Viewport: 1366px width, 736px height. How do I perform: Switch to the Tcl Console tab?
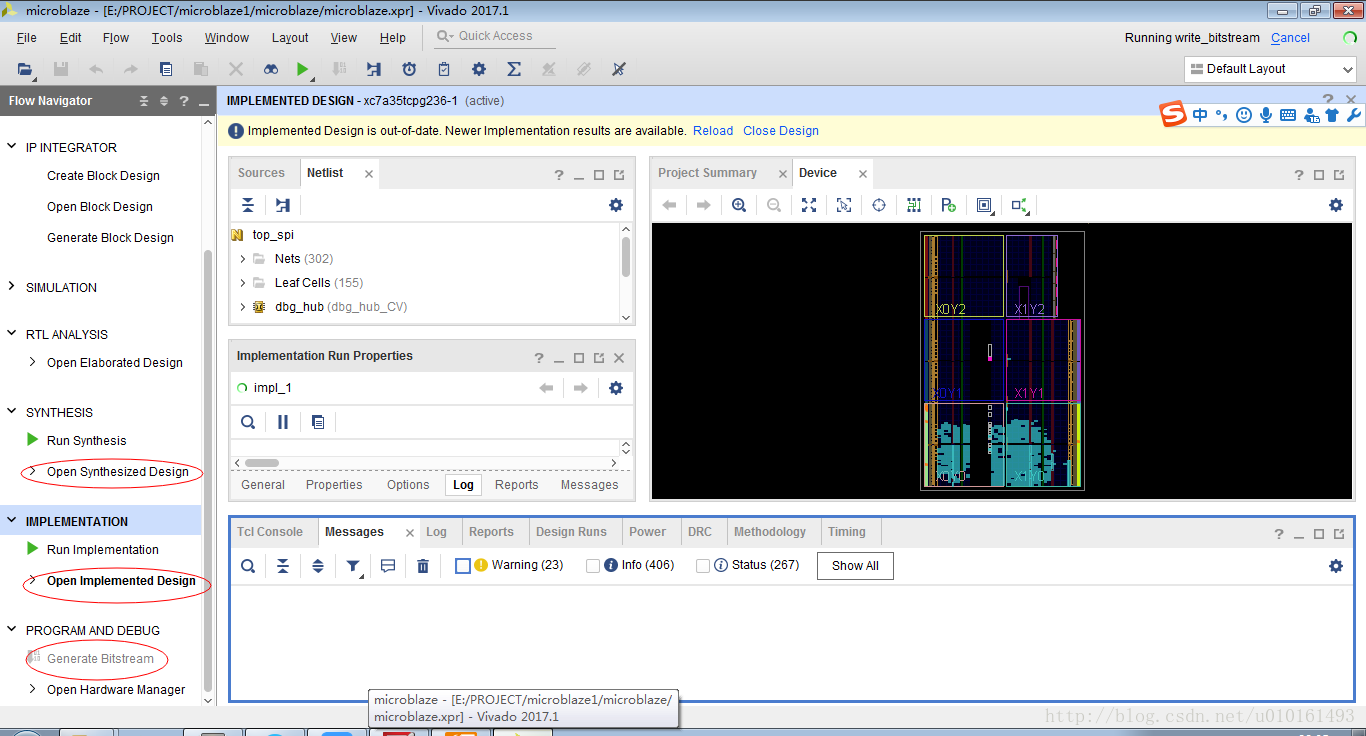coord(270,532)
